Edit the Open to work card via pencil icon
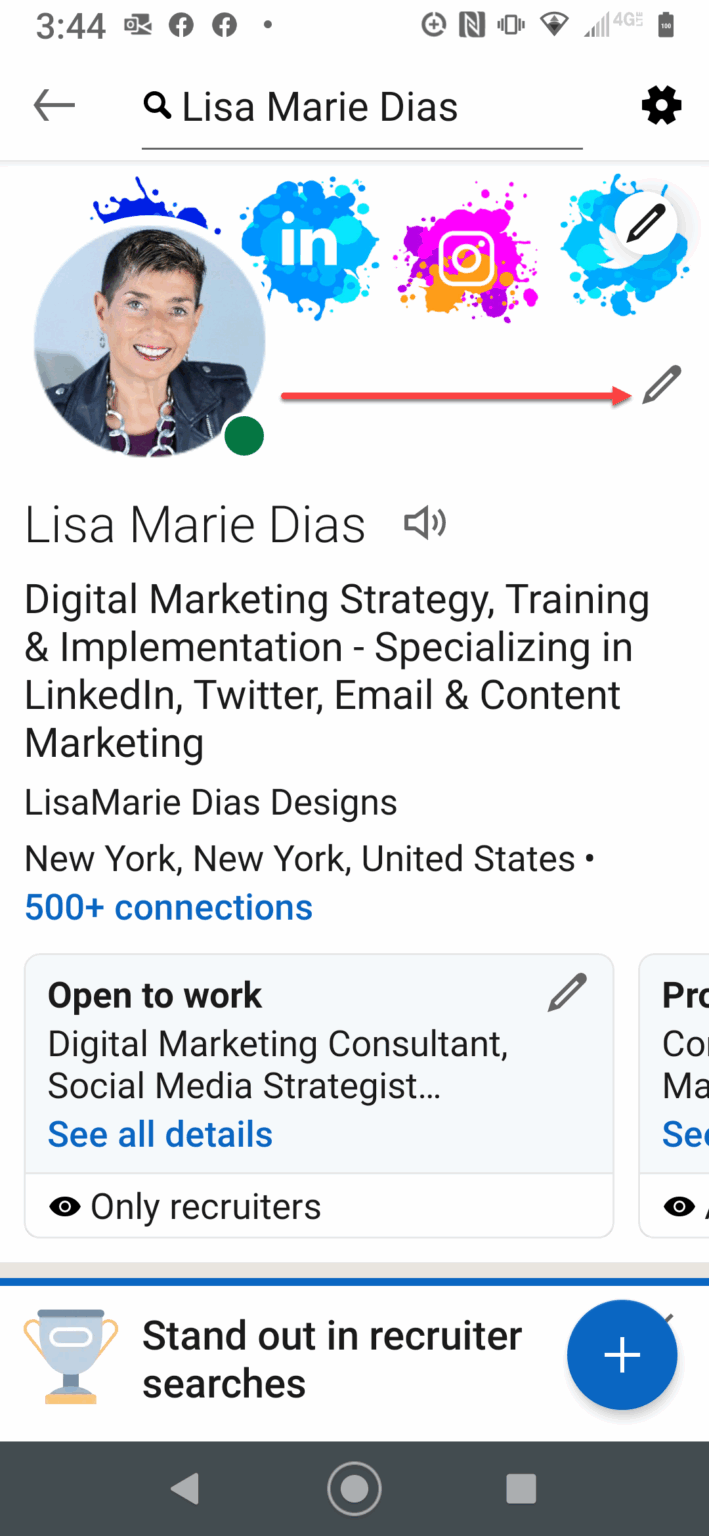The image size is (709, 1536). (567, 992)
